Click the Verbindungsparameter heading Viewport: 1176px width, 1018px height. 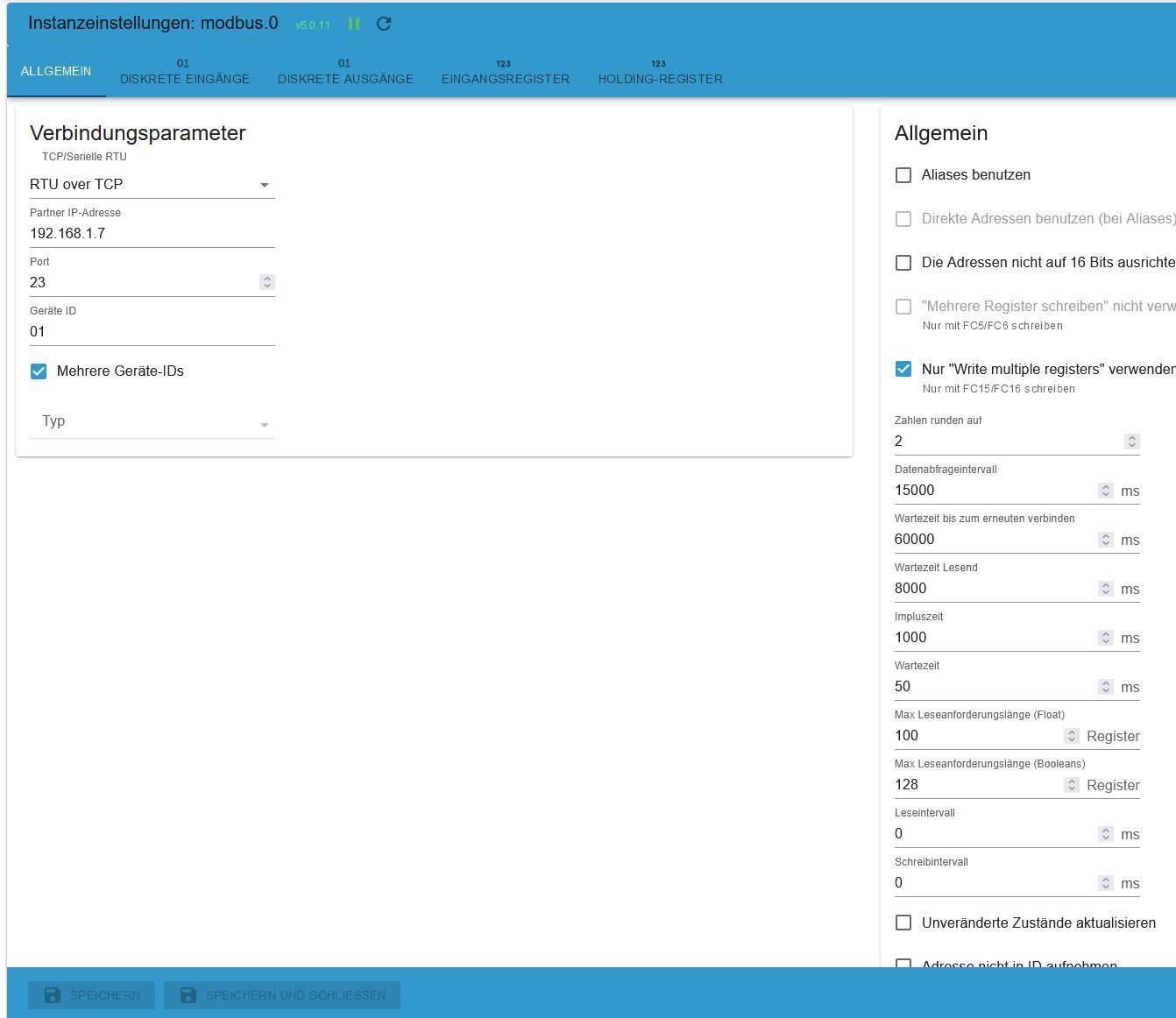tap(138, 133)
